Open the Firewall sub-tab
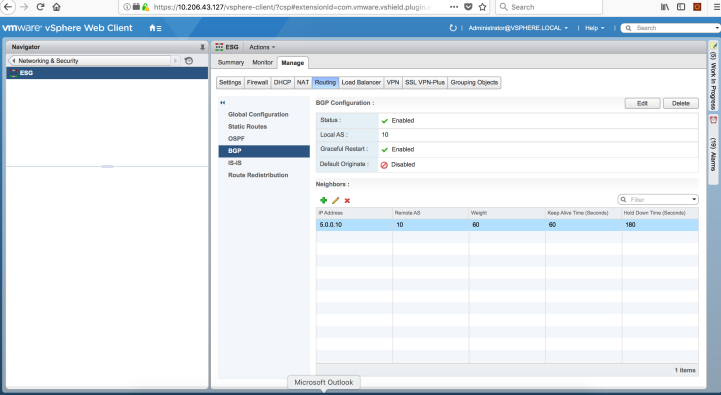 pos(258,82)
